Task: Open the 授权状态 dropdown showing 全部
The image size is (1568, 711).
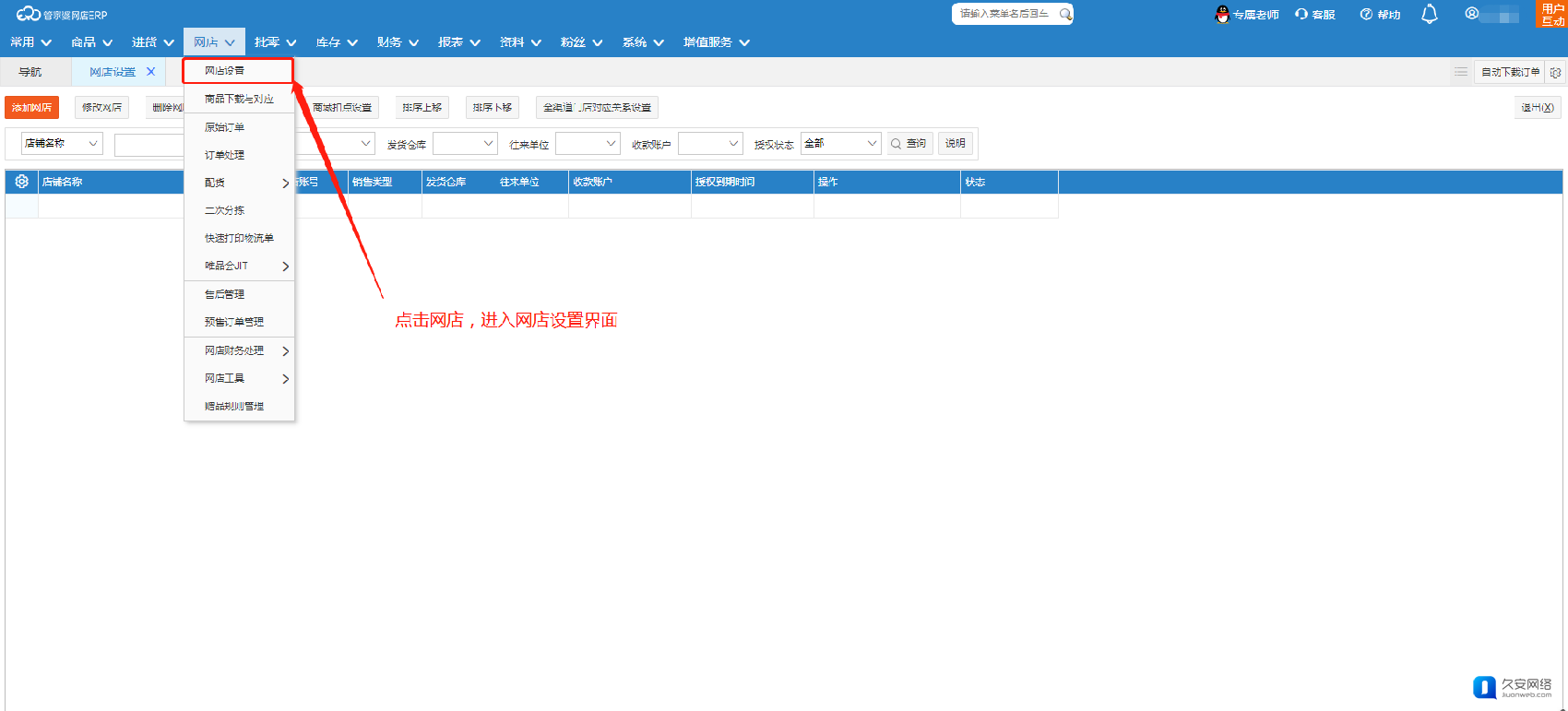Action: [x=871, y=144]
